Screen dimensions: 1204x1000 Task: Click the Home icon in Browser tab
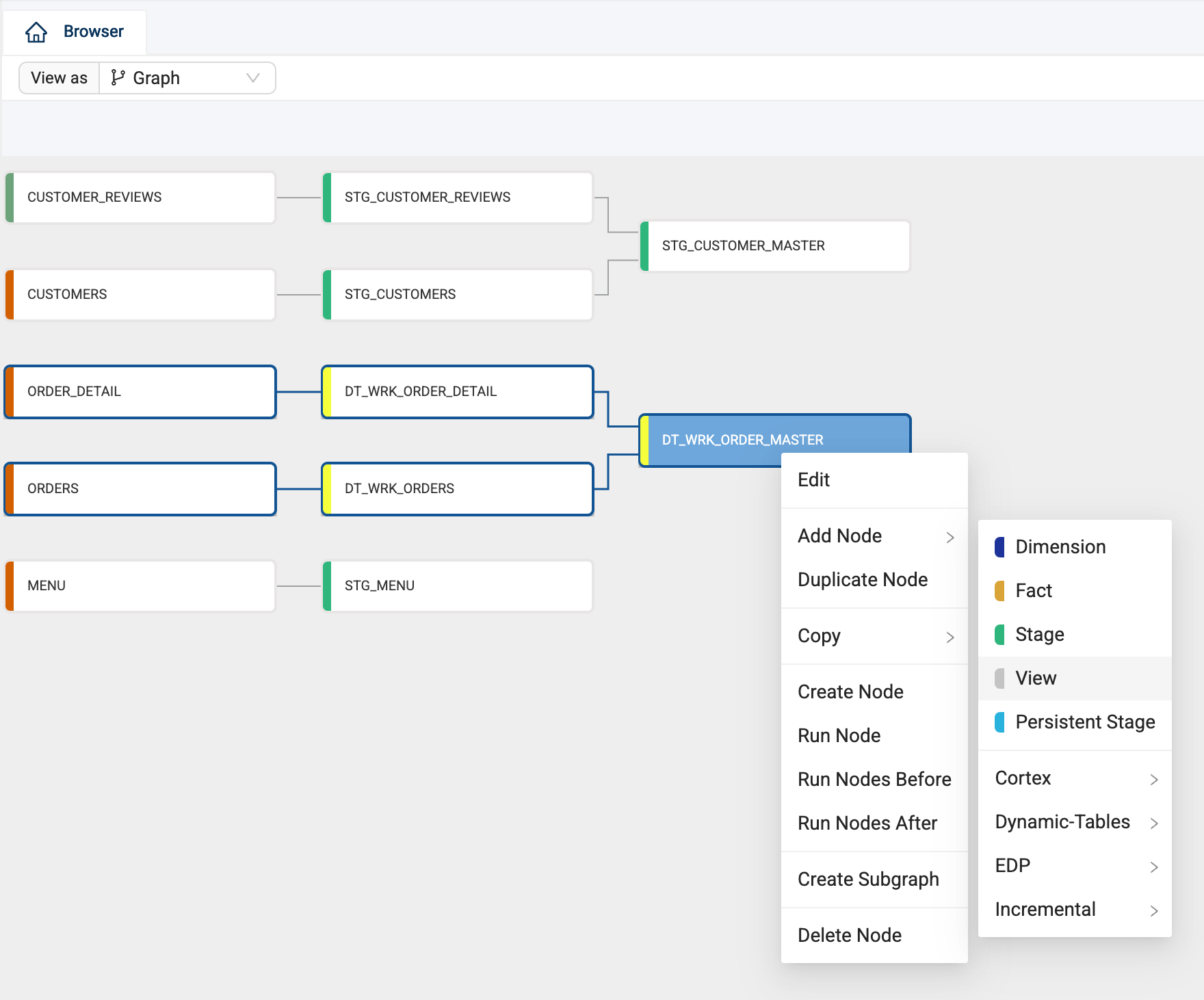point(36,32)
